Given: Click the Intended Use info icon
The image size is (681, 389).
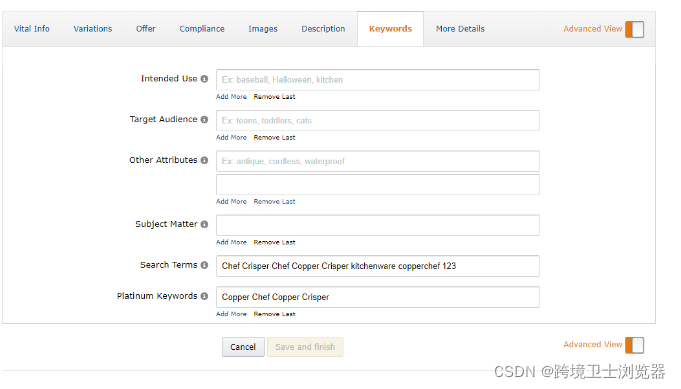Looking at the screenshot, I should click(204, 79).
